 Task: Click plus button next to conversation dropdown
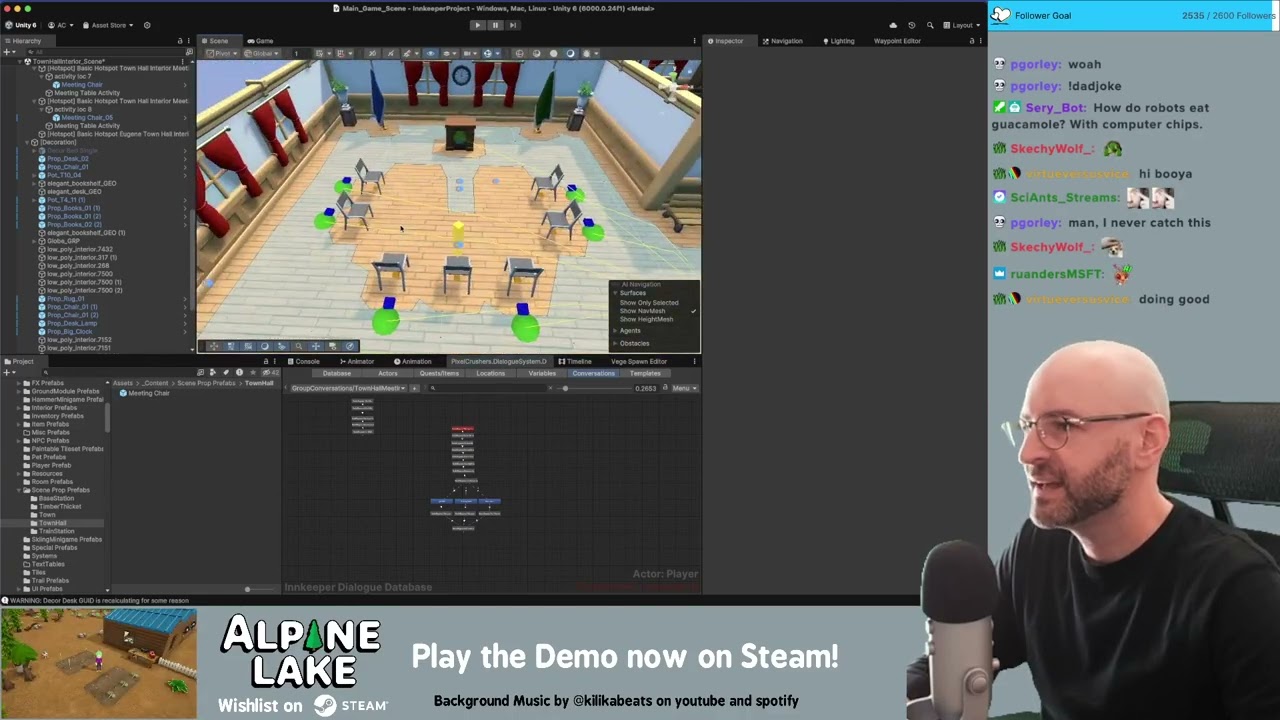point(414,388)
